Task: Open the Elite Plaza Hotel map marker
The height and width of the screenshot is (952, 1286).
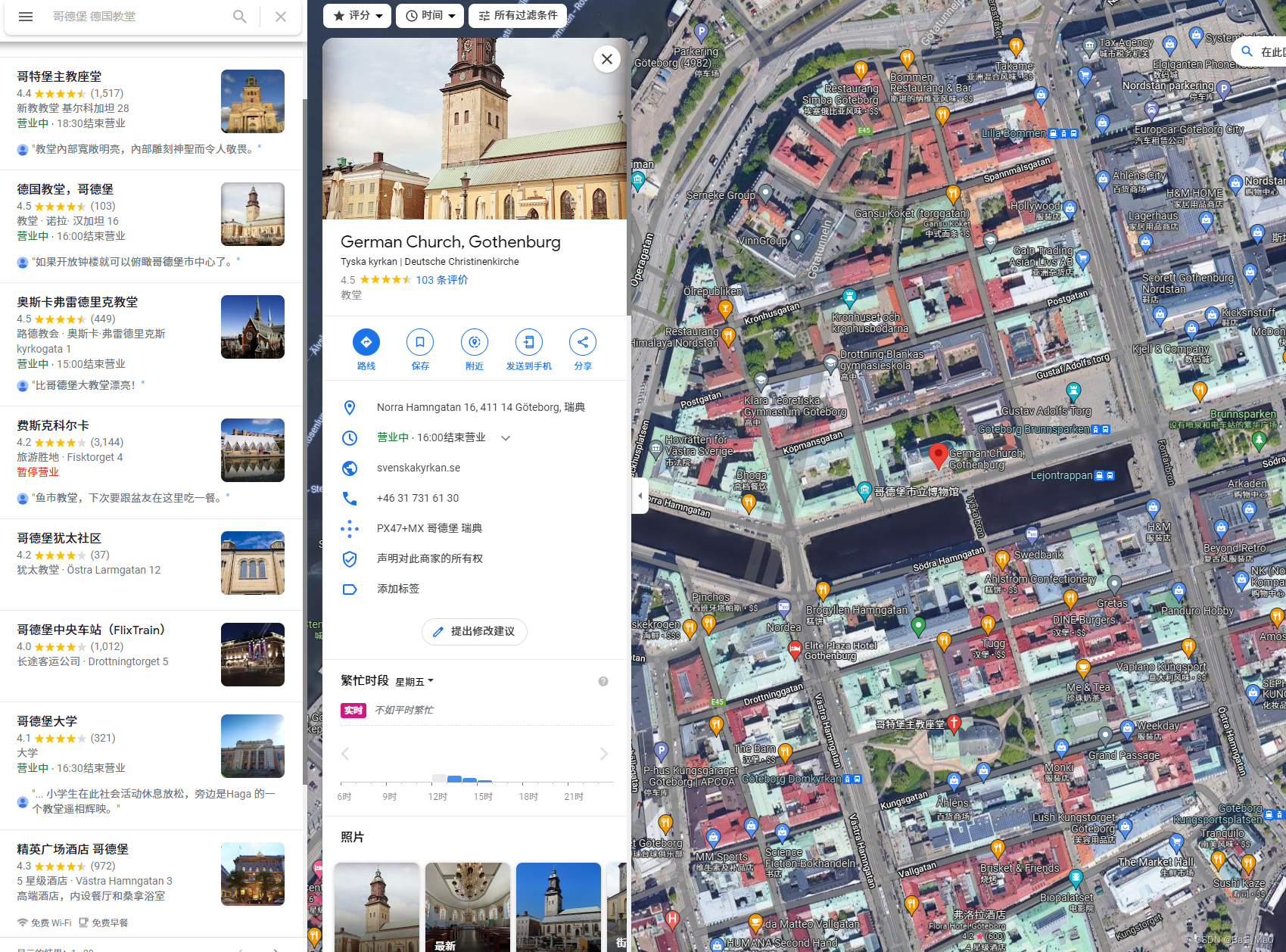Action: [795, 649]
